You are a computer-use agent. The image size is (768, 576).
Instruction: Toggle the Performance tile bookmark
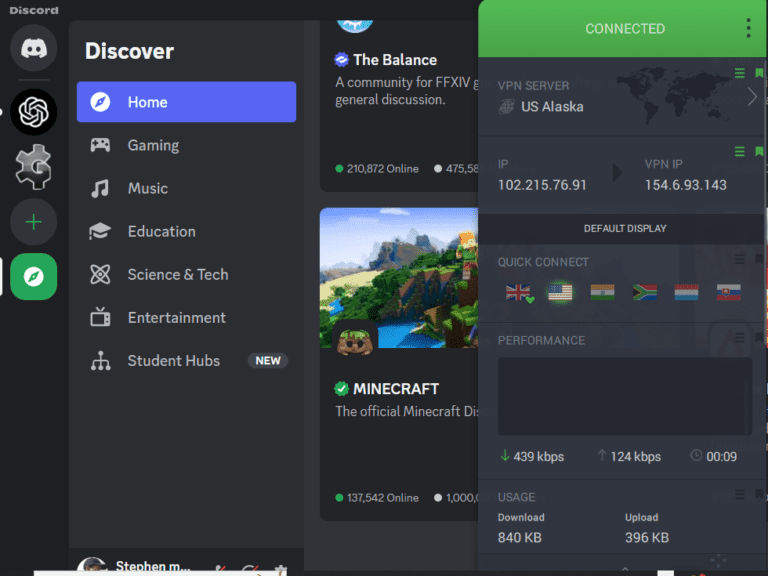point(759,337)
